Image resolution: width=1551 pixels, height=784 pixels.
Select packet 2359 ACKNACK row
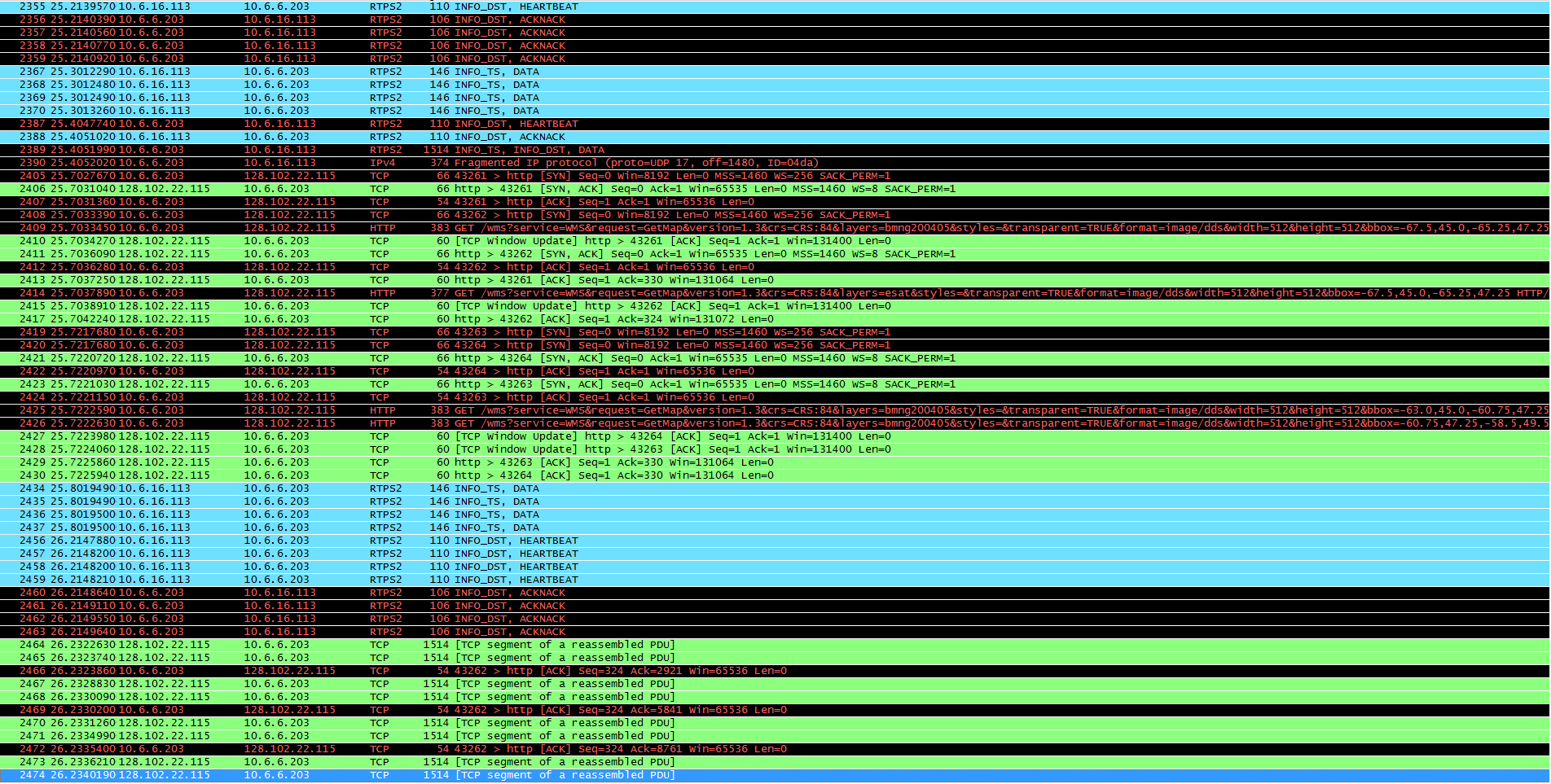tap(775, 59)
